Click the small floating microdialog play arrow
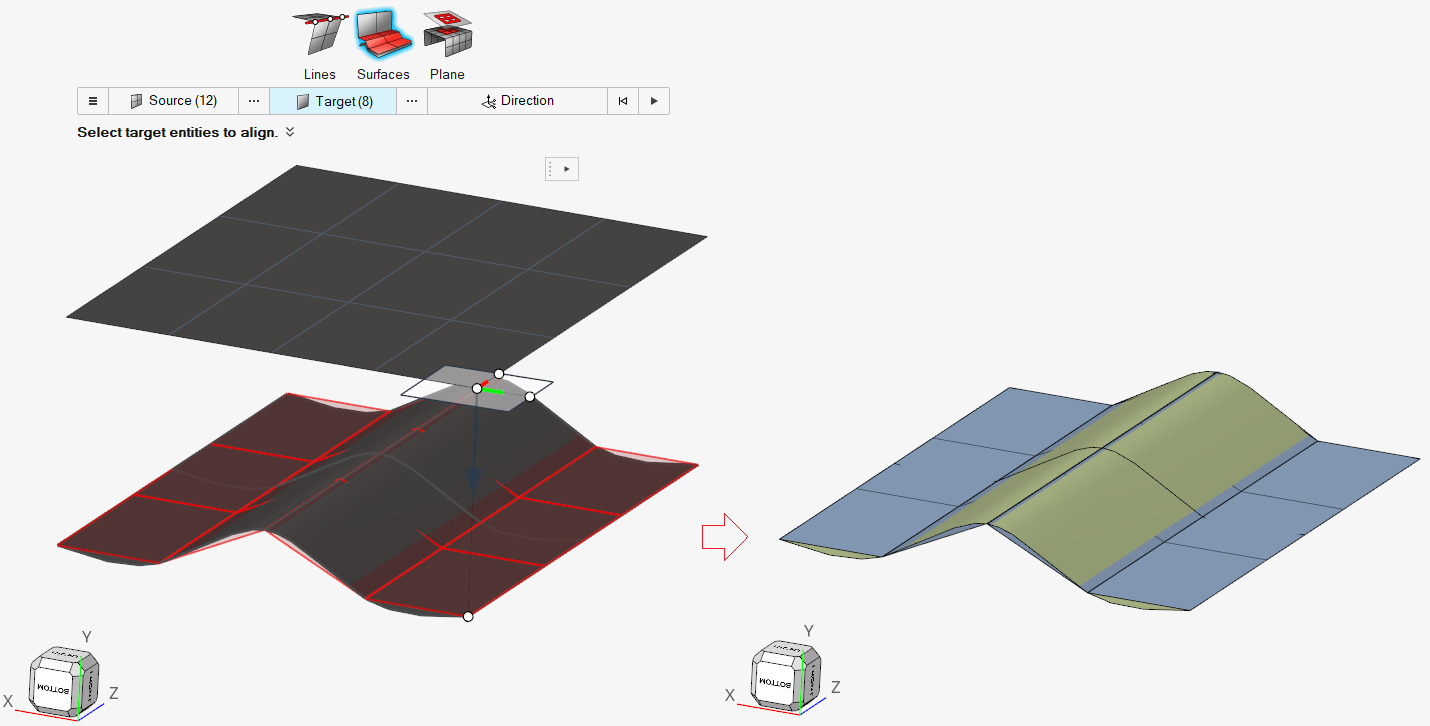Viewport: 1430px width, 726px height. [567, 169]
